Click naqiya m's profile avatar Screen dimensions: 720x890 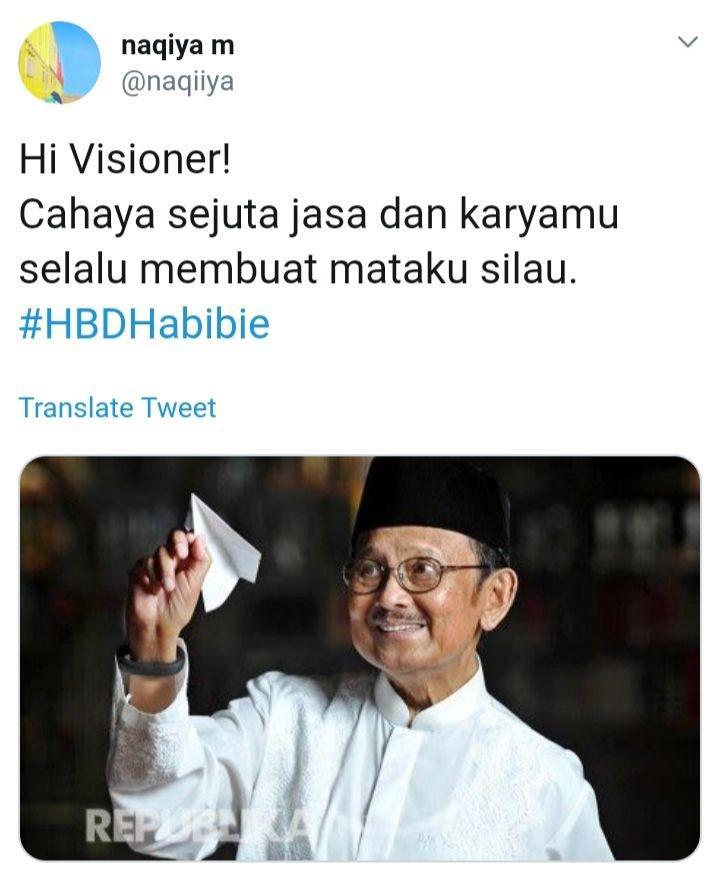pyautogui.click(x=60, y=62)
